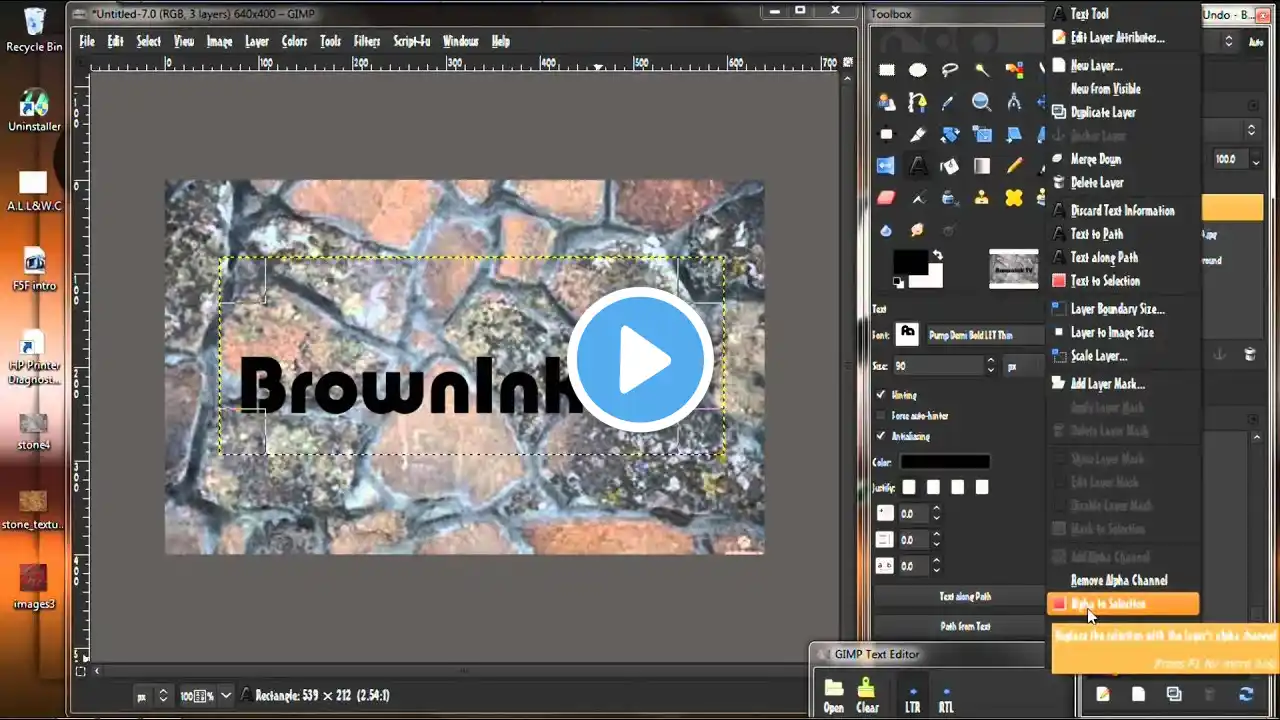Image resolution: width=1280 pixels, height=720 pixels.
Task: Select the Pencil tool
Action: point(1014,166)
